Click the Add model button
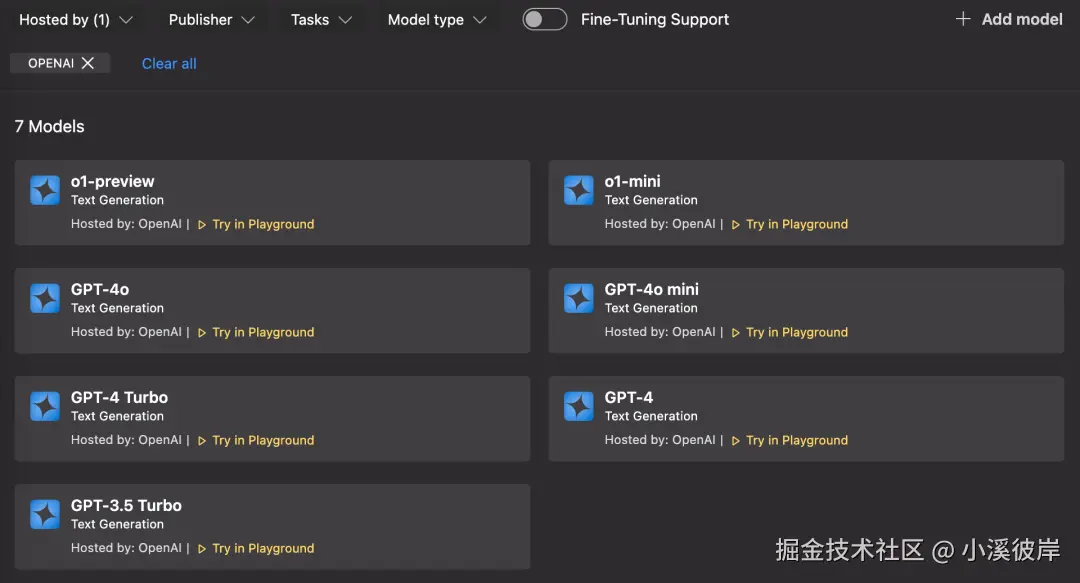The width and height of the screenshot is (1080, 583). (x=1009, y=19)
